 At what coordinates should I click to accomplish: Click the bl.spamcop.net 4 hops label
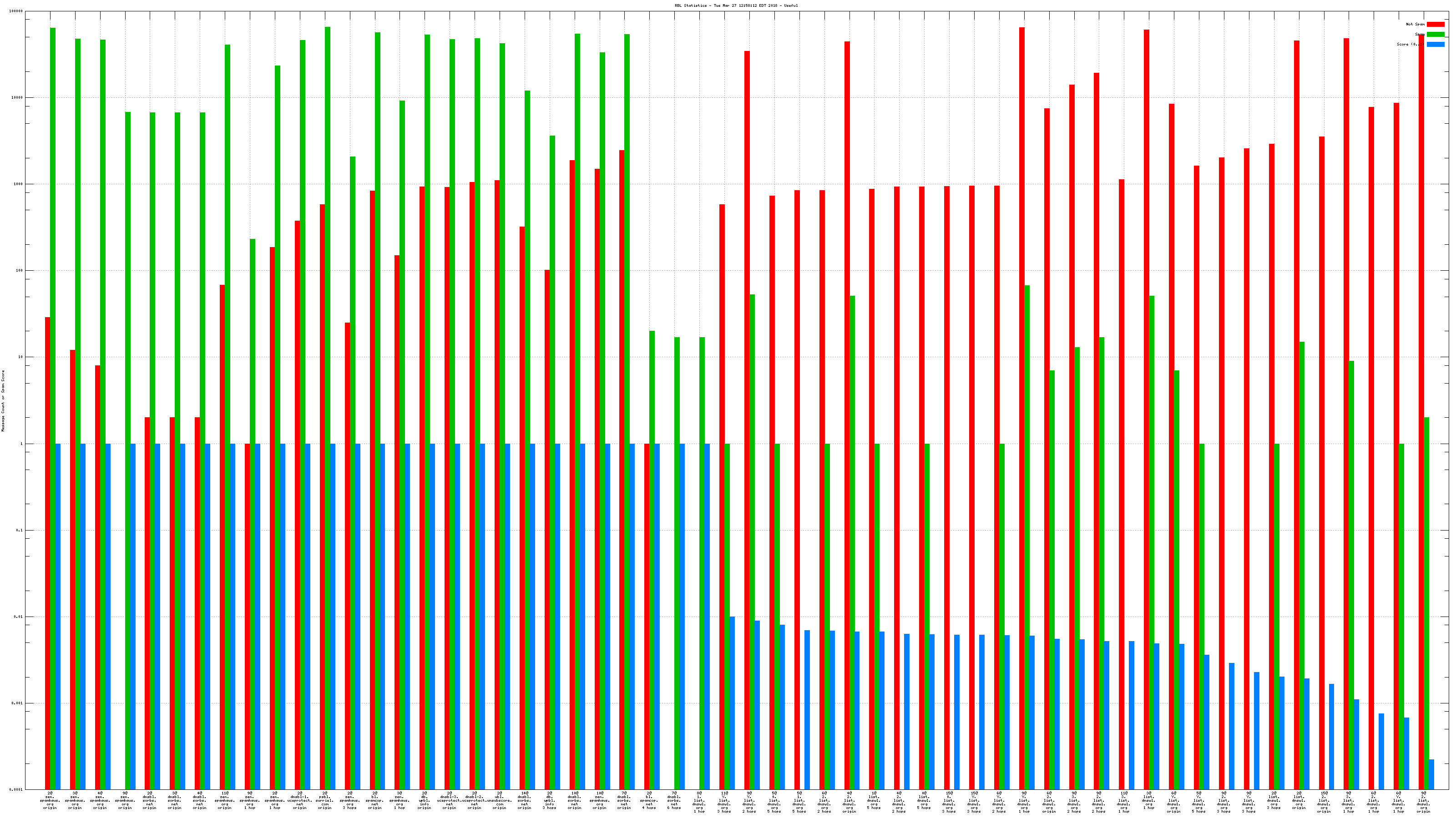click(x=649, y=800)
